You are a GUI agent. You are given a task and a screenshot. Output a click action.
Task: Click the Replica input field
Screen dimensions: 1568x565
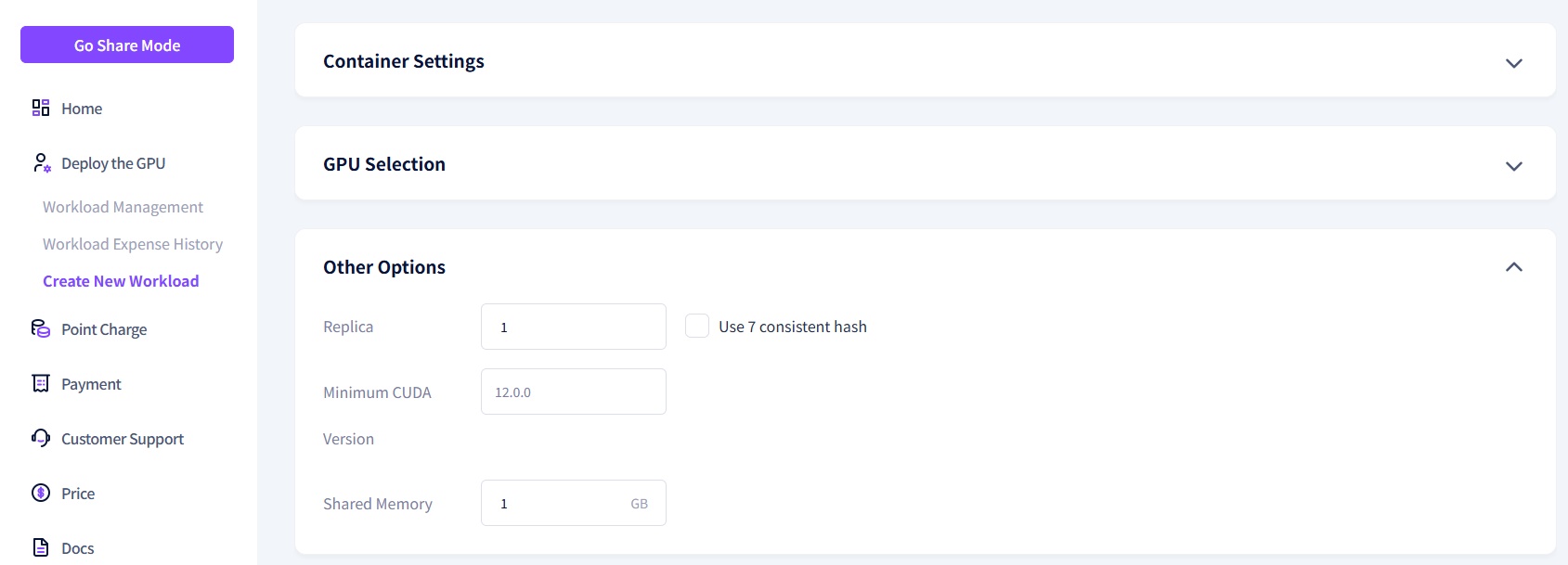pos(573,327)
